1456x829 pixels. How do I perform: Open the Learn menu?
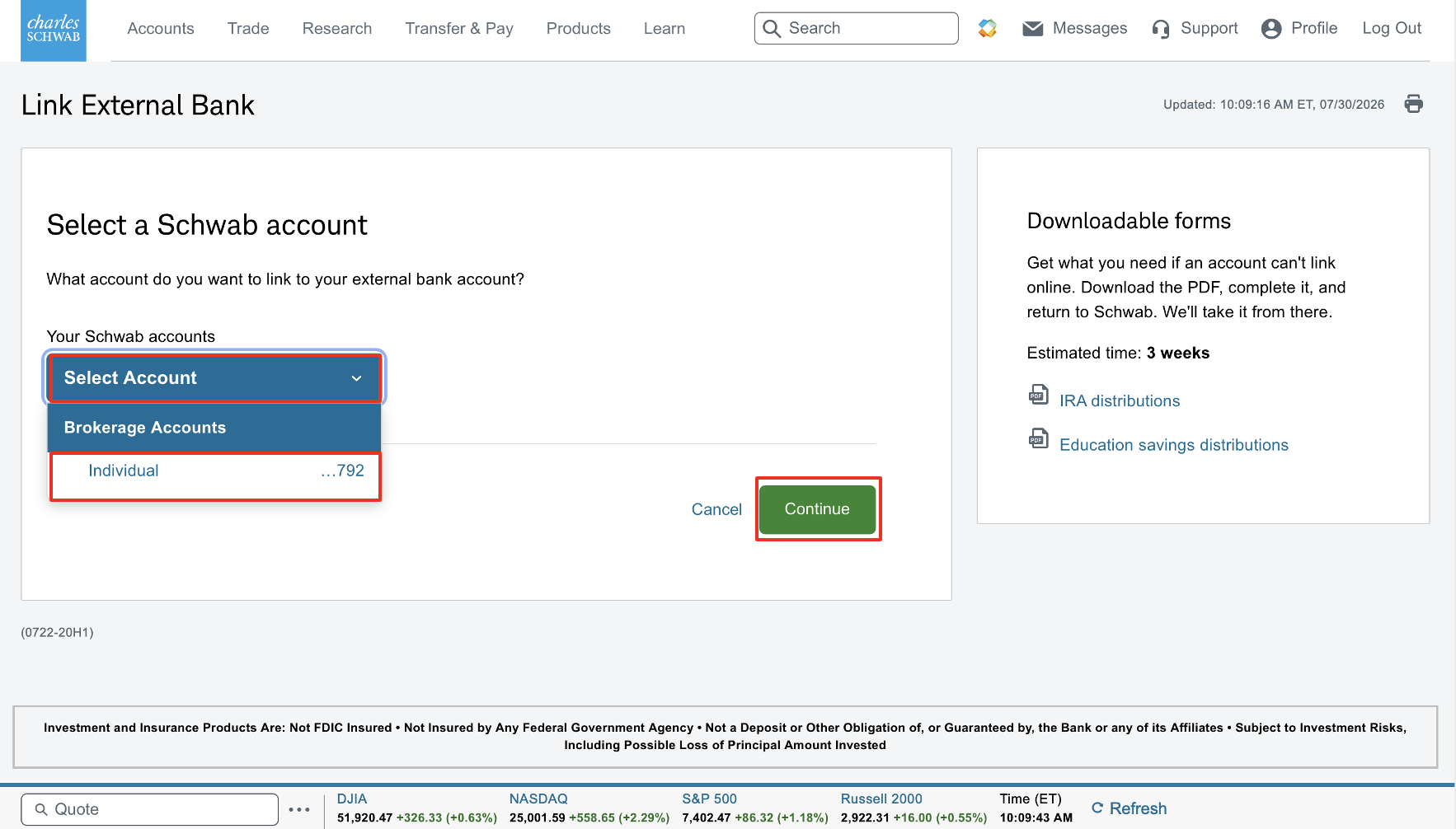(665, 29)
